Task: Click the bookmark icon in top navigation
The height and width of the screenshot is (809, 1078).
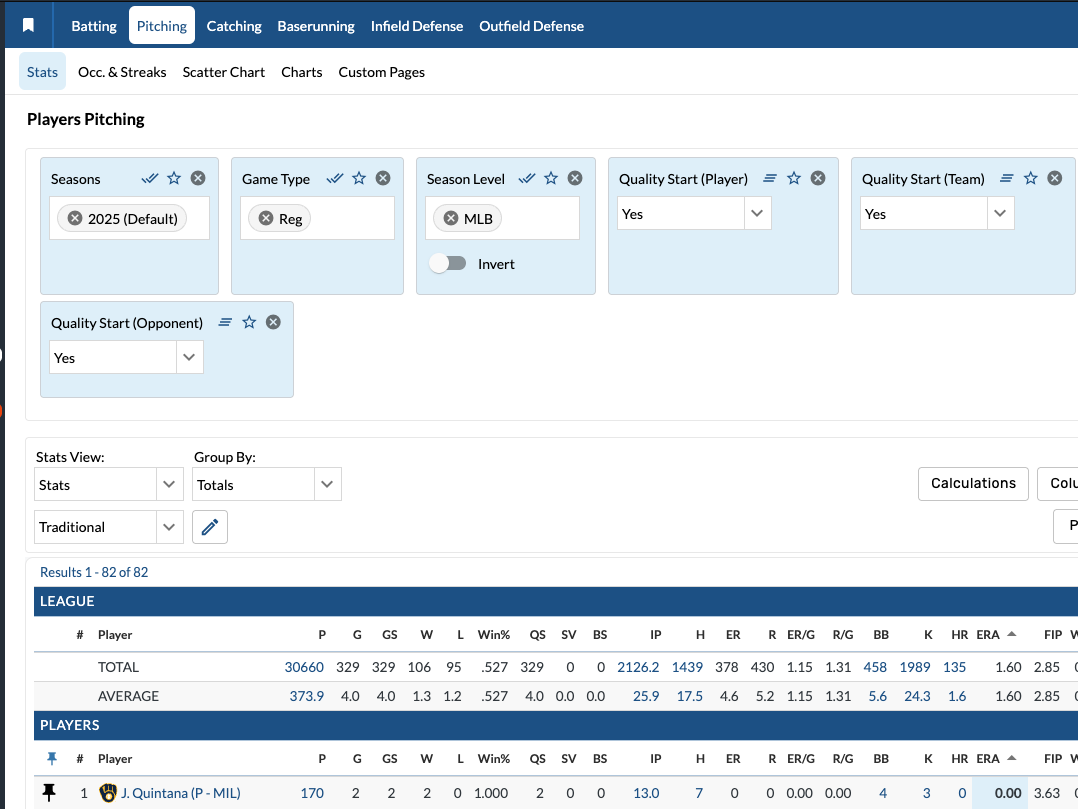Action: [x=29, y=26]
